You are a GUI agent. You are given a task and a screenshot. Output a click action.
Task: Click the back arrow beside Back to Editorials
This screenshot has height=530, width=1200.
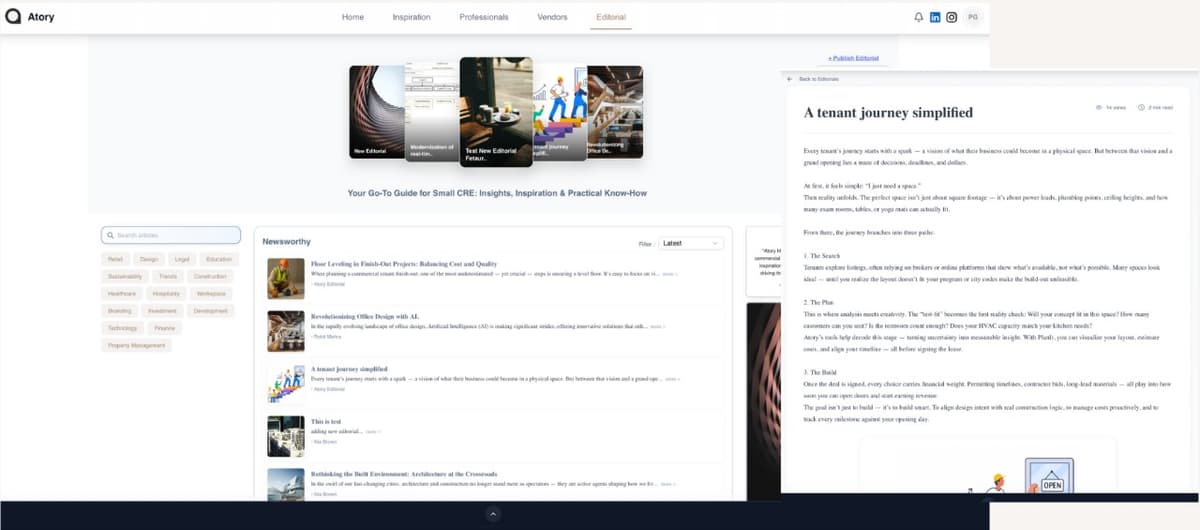tap(789, 78)
